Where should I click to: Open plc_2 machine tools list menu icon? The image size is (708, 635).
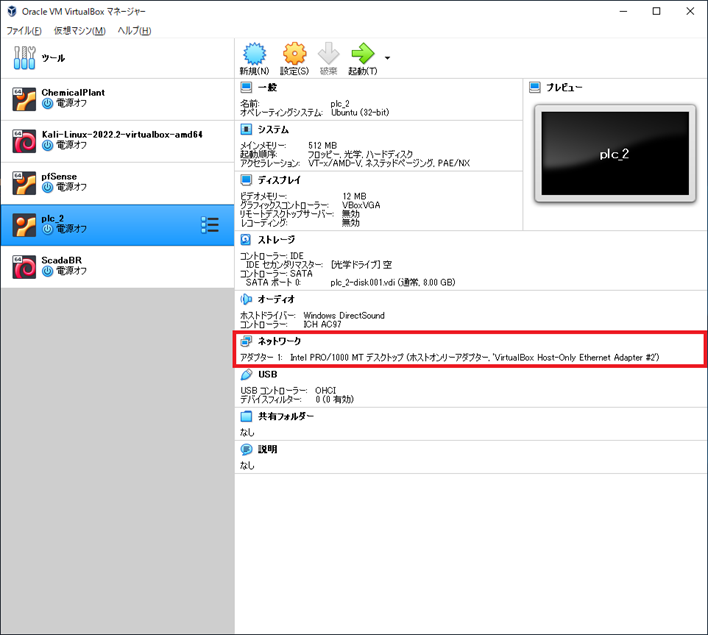(210, 225)
